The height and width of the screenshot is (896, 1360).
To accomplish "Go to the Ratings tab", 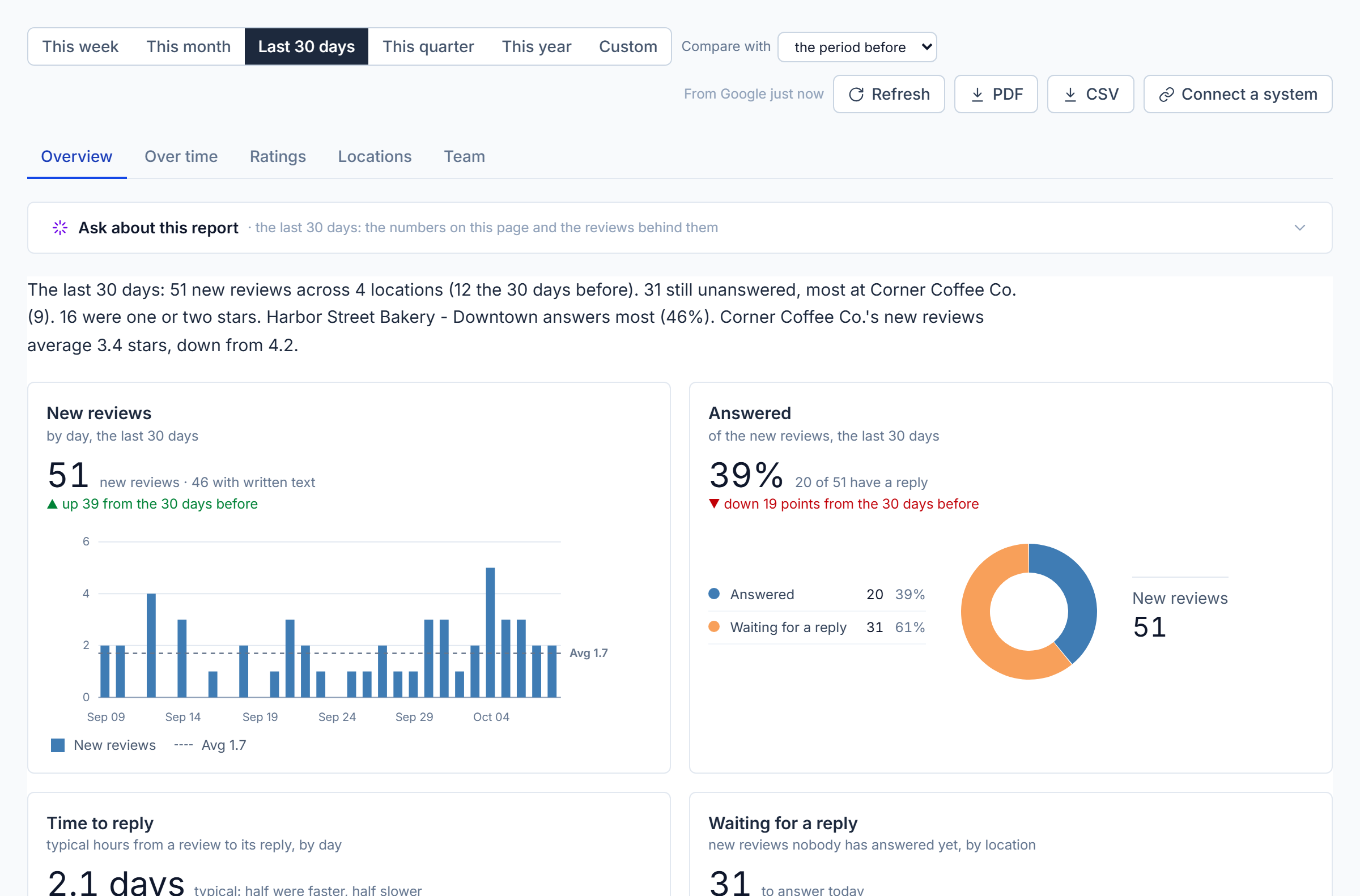I will click(x=278, y=156).
